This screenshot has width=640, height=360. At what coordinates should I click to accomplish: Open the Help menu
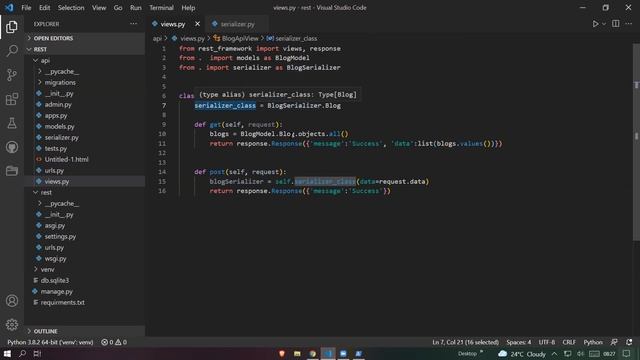pos(188,8)
